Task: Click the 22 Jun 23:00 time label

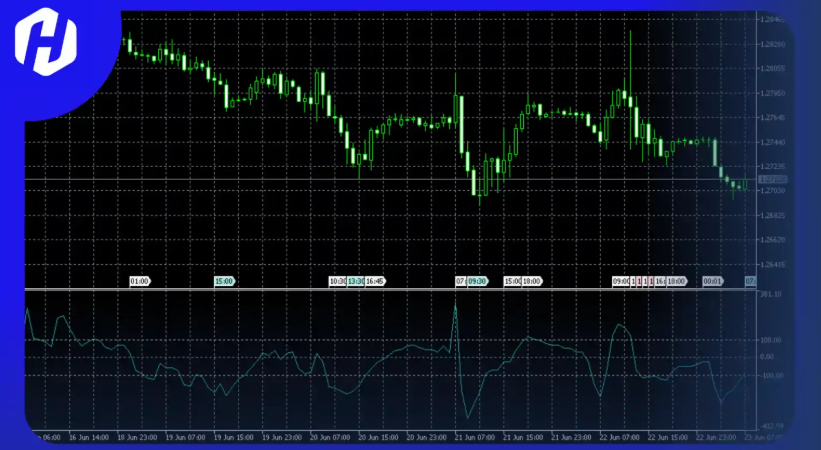Action: [x=715, y=437]
